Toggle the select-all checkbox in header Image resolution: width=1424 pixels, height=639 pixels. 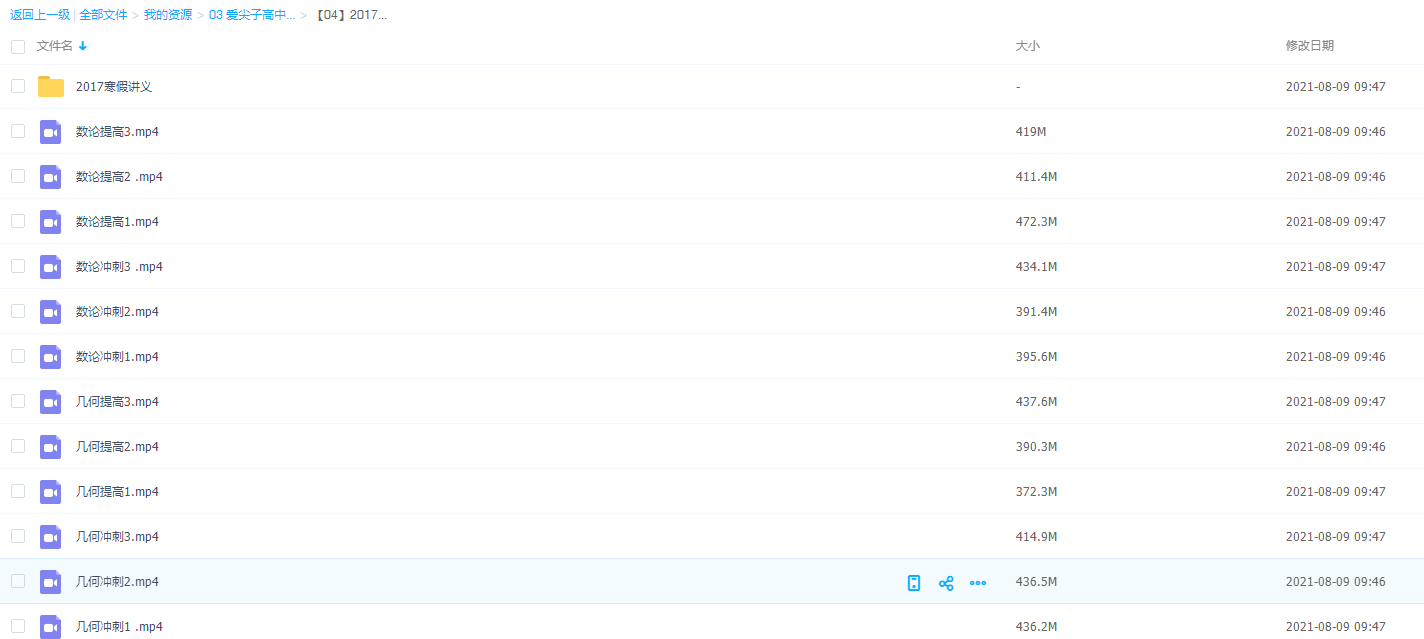(18, 46)
